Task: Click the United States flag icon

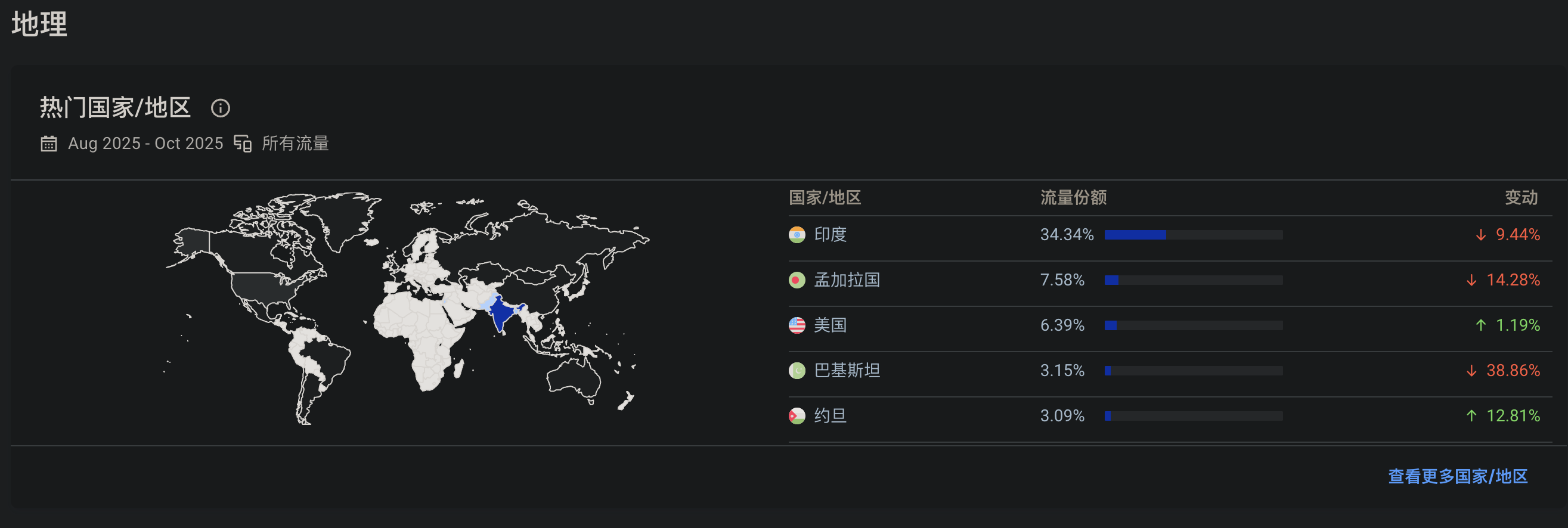Action: pyautogui.click(x=797, y=325)
